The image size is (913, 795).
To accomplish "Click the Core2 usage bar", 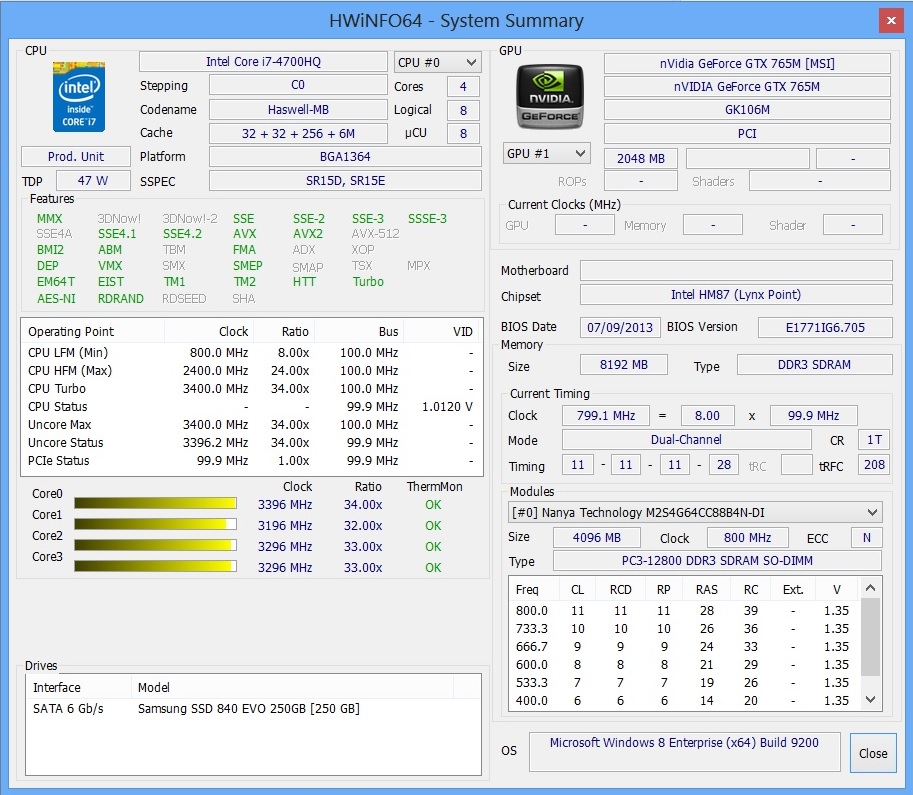I will coord(155,545).
